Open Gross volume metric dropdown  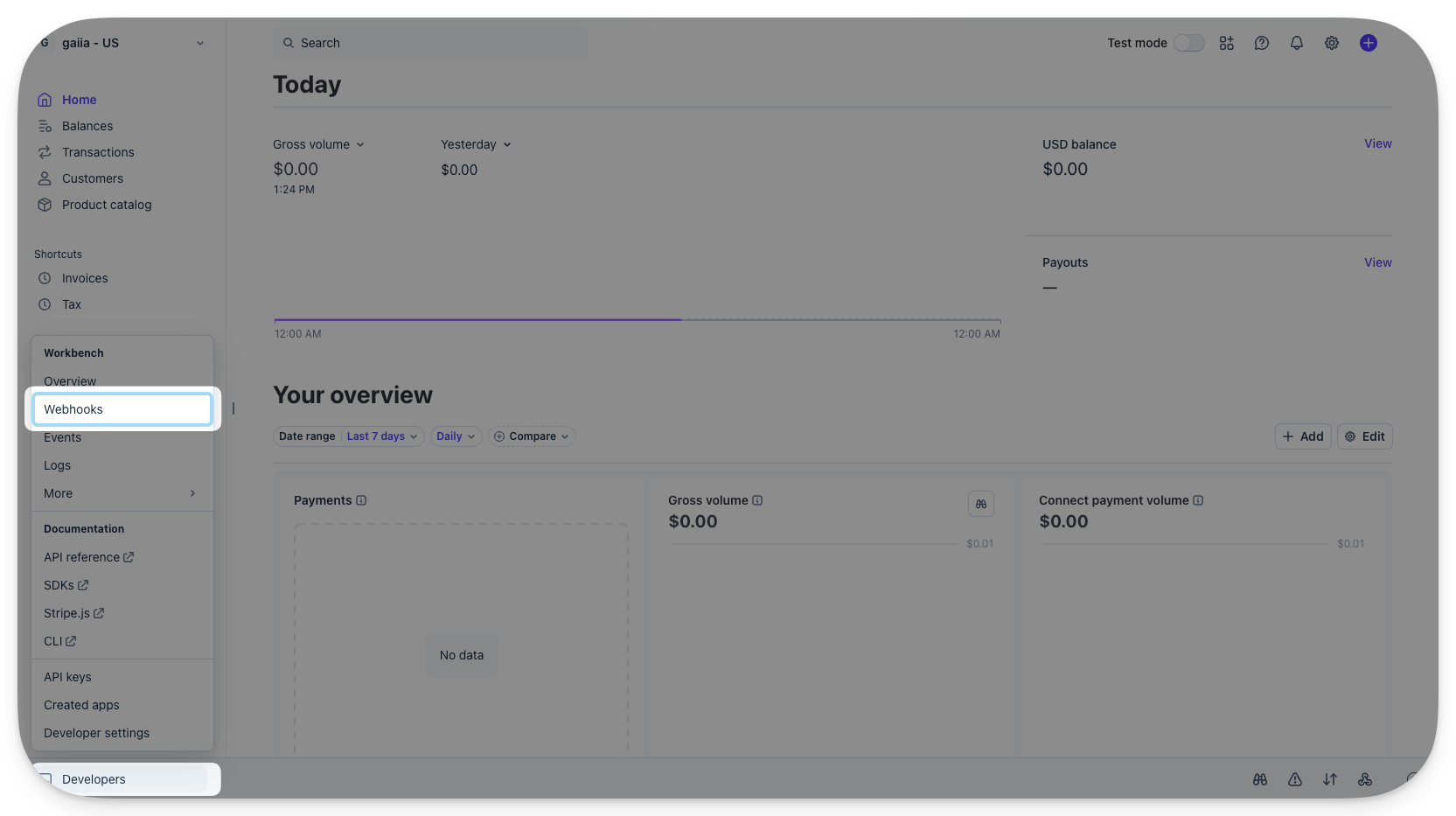pyautogui.click(x=318, y=144)
